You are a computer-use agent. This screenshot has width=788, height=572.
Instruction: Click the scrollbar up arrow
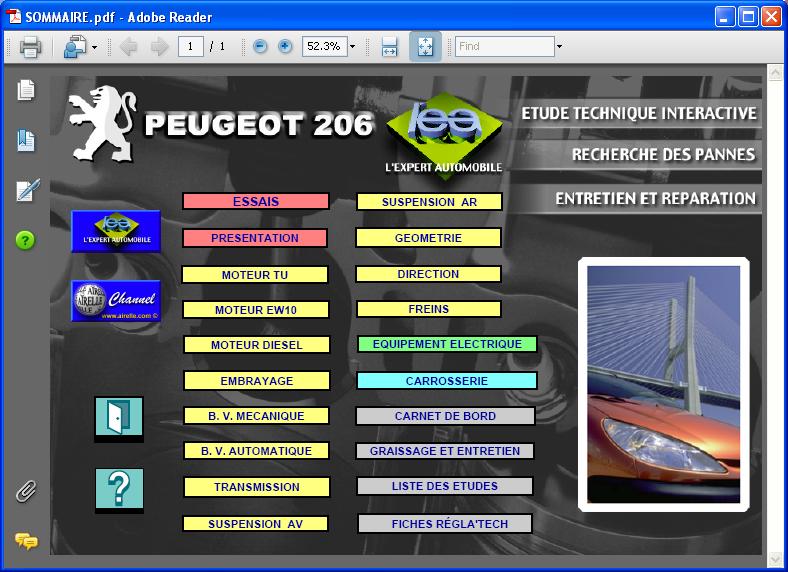[x=775, y=74]
